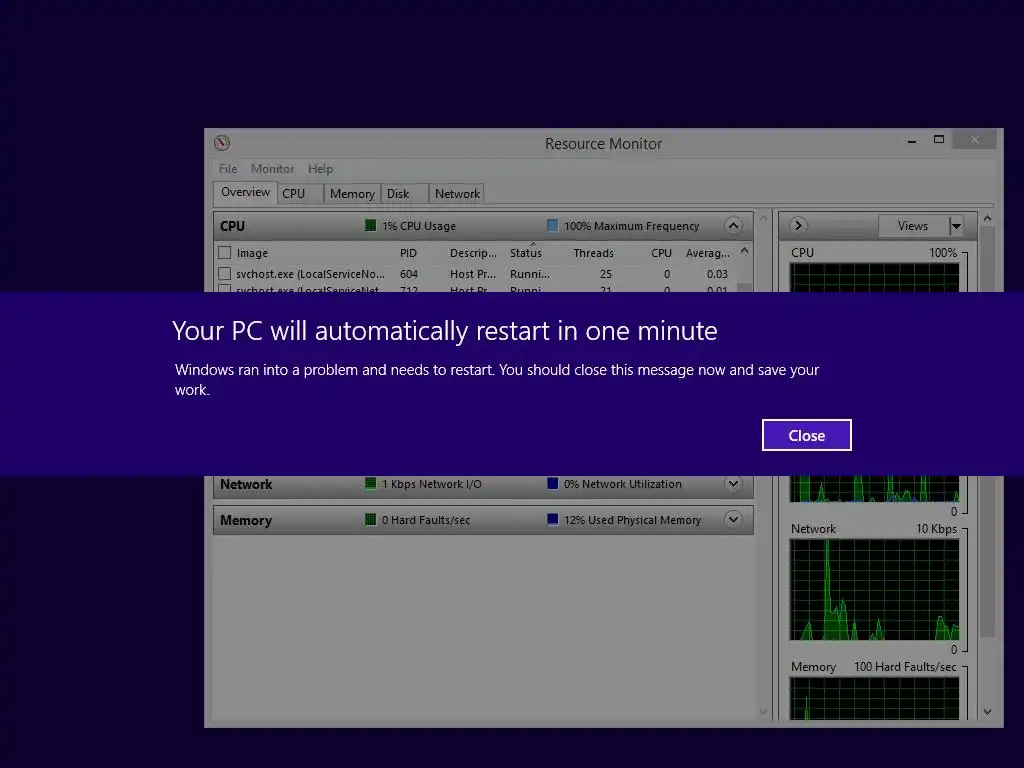The height and width of the screenshot is (768, 1024).
Task: Click the Views button
Action: (x=913, y=226)
